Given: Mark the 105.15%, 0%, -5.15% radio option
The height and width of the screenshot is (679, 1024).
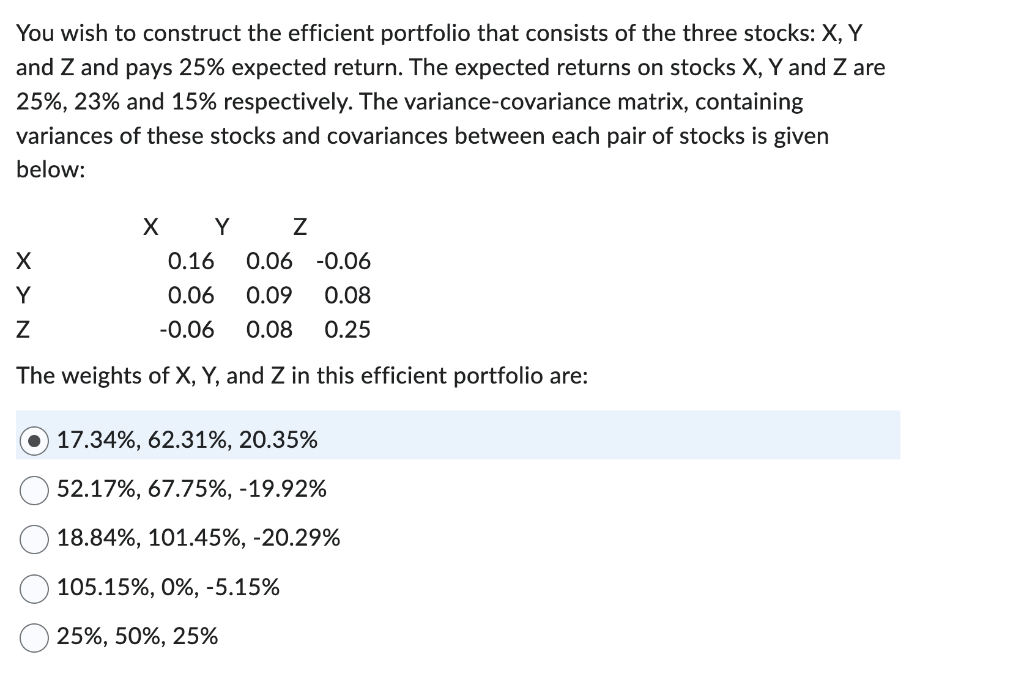Looking at the screenshot, I should tap(34, 588).
